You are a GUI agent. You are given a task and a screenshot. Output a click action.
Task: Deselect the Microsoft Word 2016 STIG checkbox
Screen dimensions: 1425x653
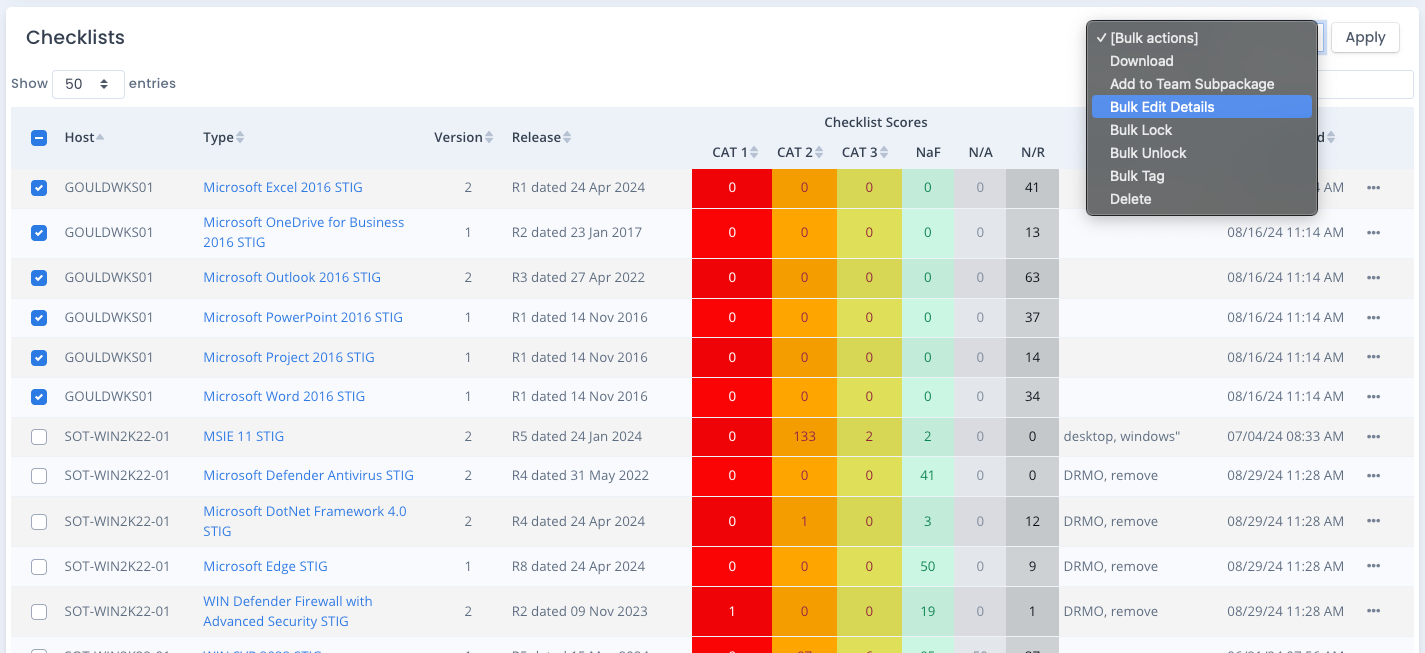[39, 397]
